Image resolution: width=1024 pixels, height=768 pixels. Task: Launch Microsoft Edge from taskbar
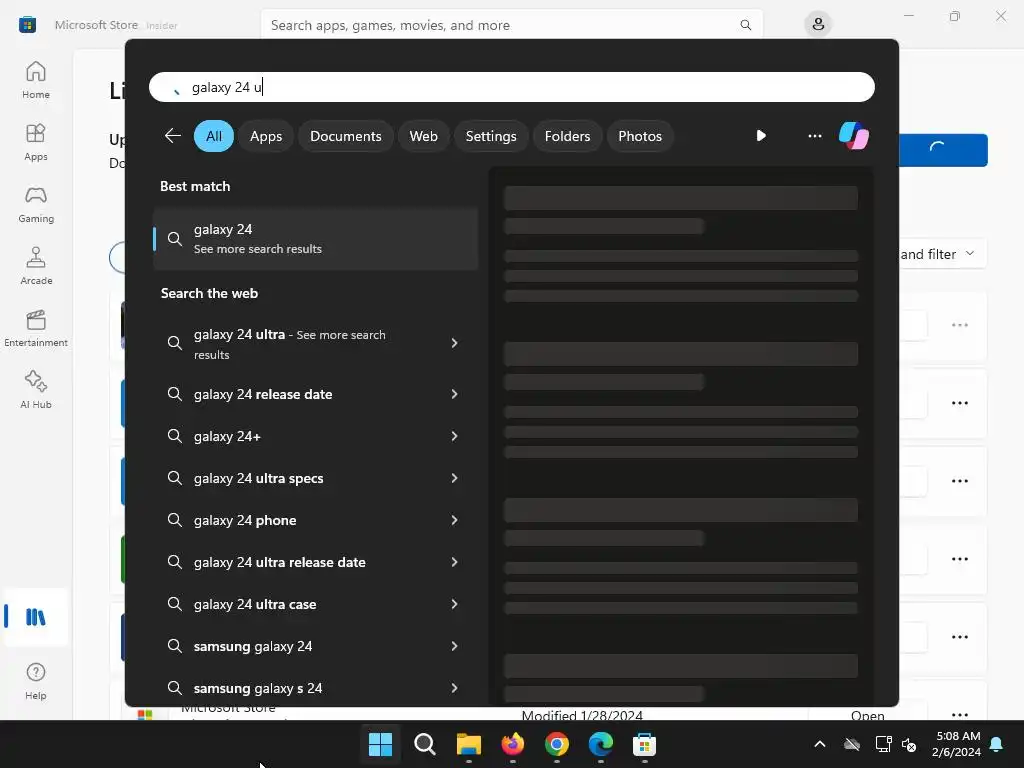600,744
